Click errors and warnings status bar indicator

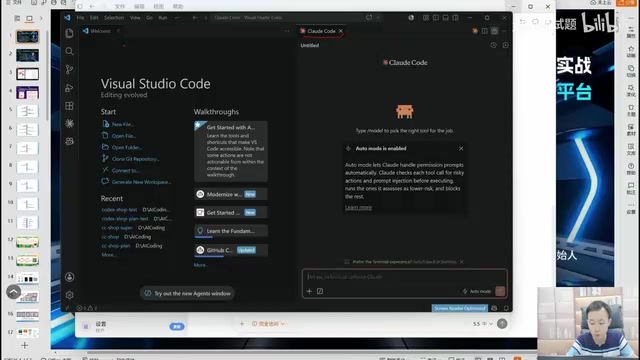click(87, 308)
